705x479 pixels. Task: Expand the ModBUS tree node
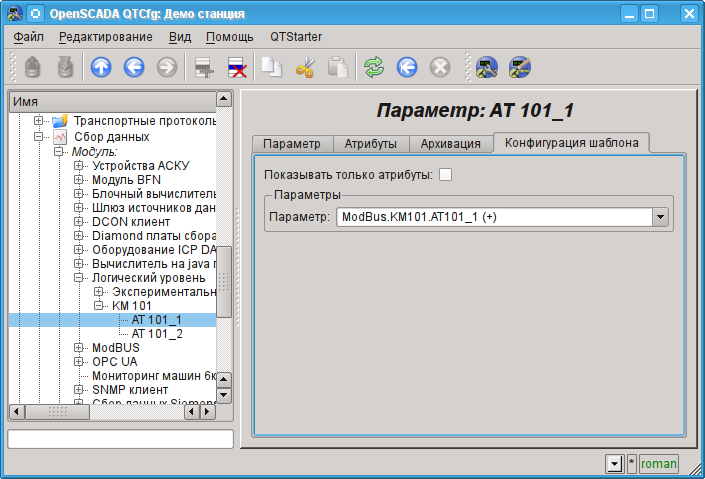coord(79,348)
